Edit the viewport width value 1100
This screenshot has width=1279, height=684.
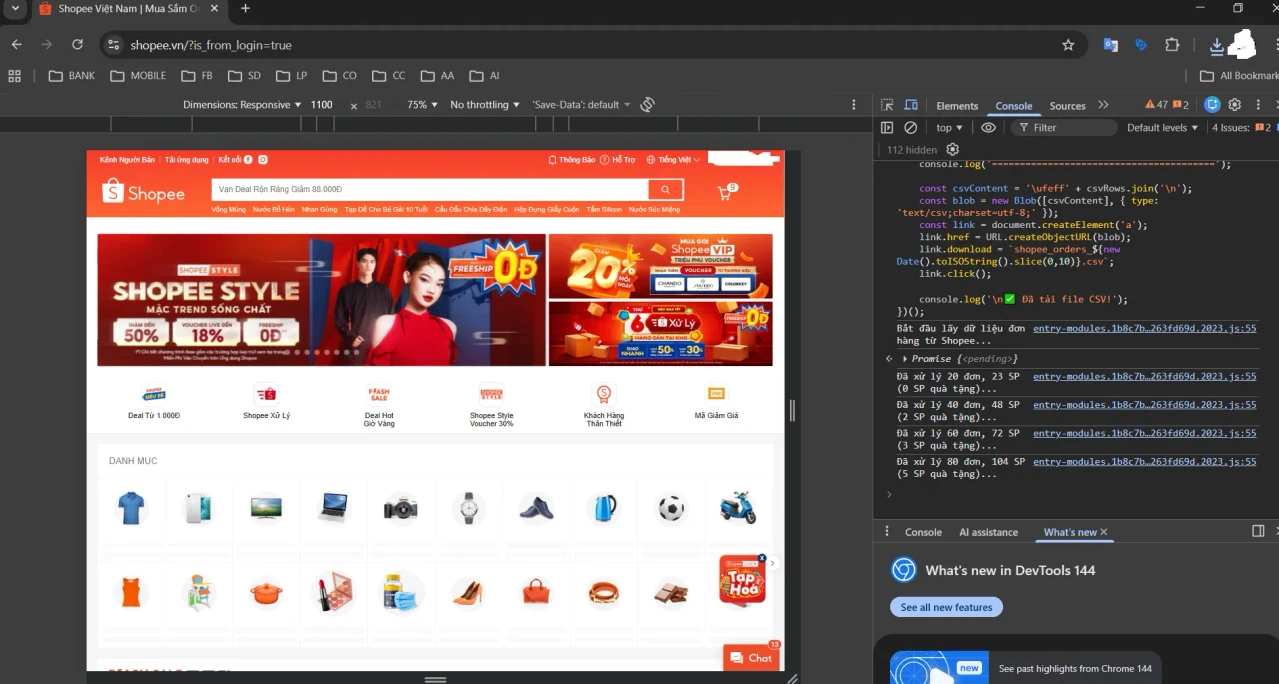[x=322, y=105]
